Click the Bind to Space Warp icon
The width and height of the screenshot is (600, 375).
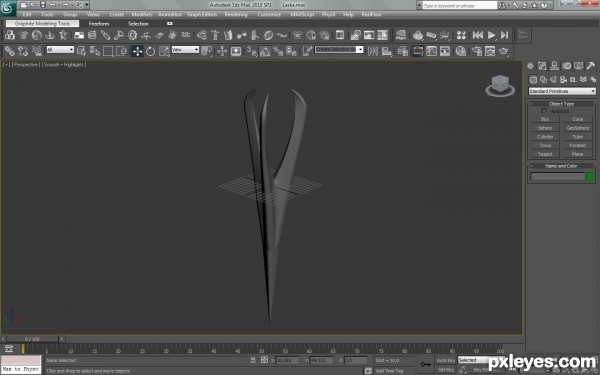tap(37, 51)
